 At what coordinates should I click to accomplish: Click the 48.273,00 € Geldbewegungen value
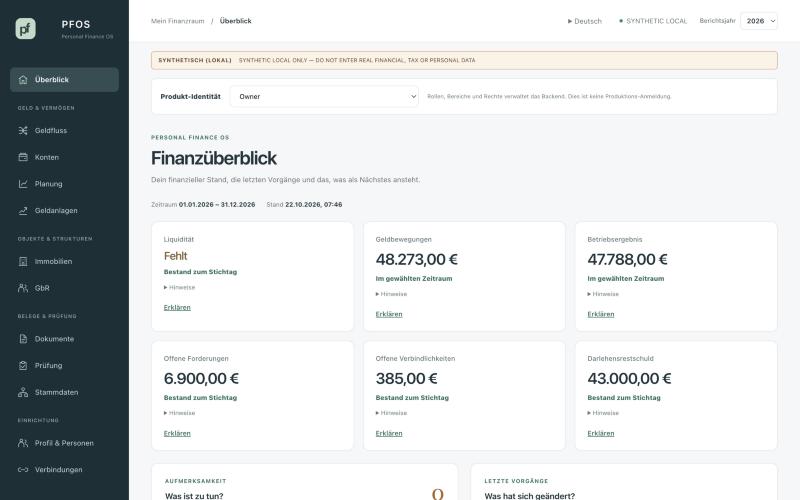pyautogui.click(x=416, y=259)
